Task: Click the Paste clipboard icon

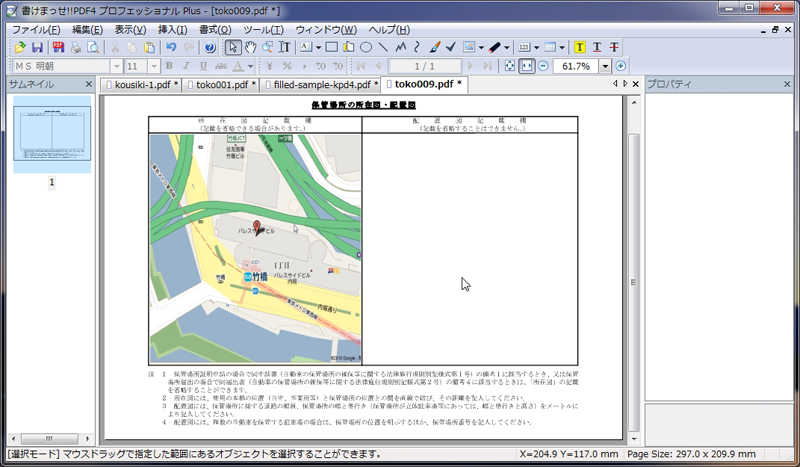Action: (149, 47)
